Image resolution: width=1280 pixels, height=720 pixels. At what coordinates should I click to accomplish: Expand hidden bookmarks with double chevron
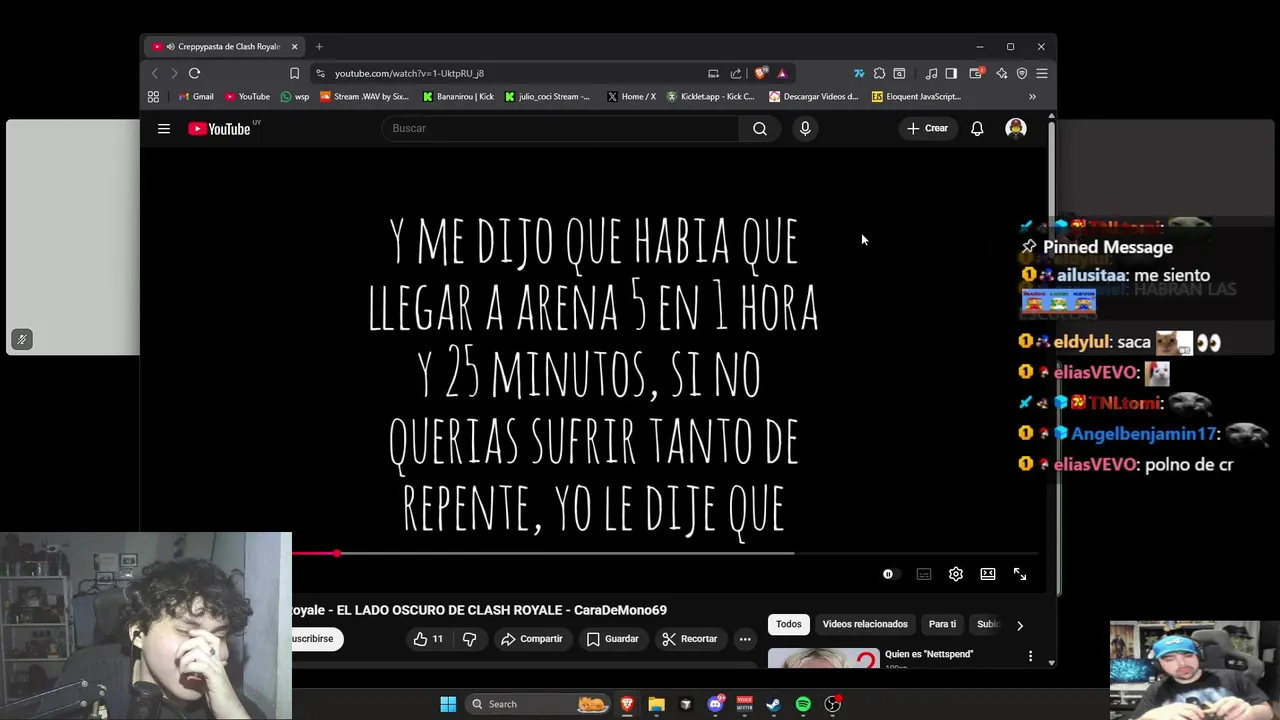1032,97
